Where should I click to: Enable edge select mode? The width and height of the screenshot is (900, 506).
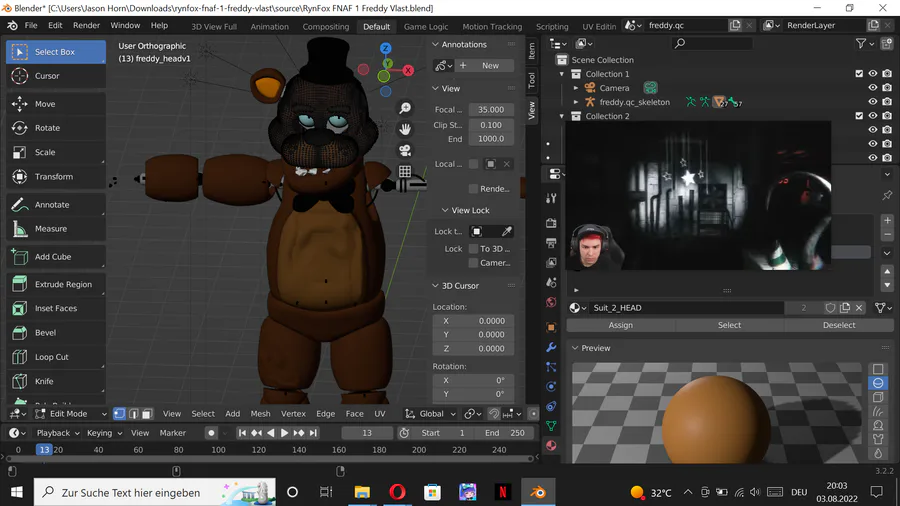133,414
